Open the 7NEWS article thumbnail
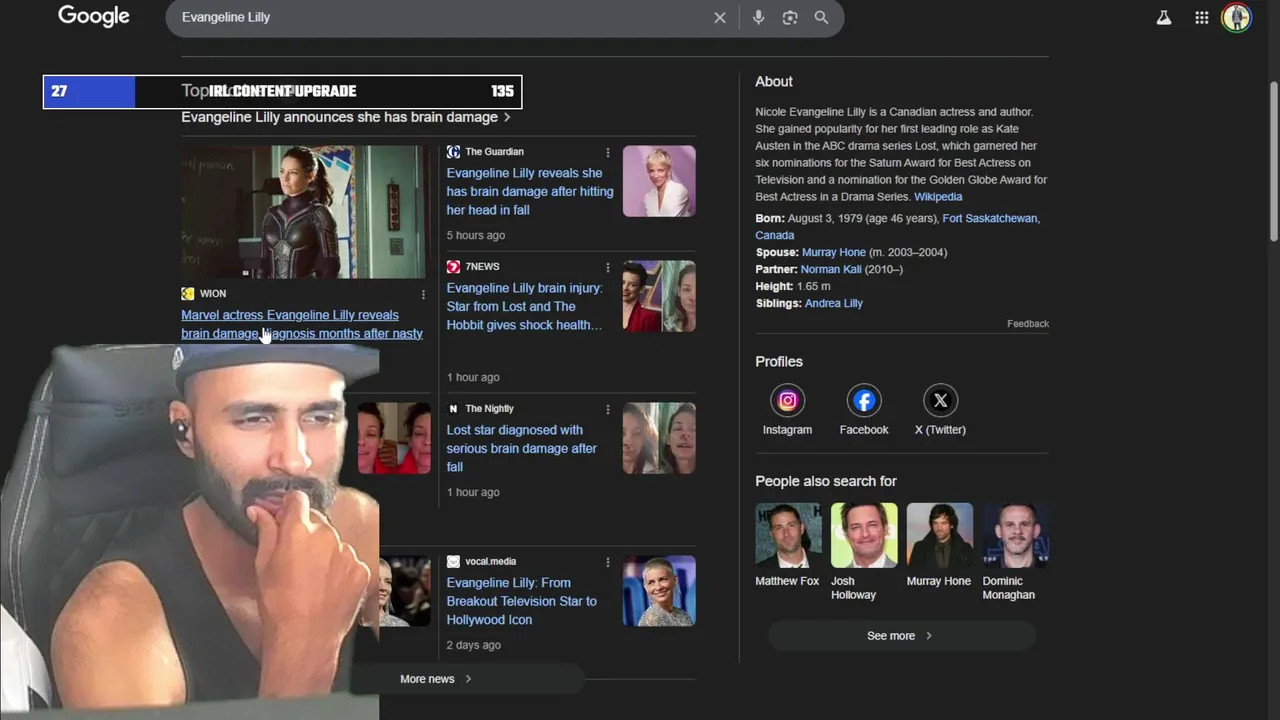 tap(659, 296)
